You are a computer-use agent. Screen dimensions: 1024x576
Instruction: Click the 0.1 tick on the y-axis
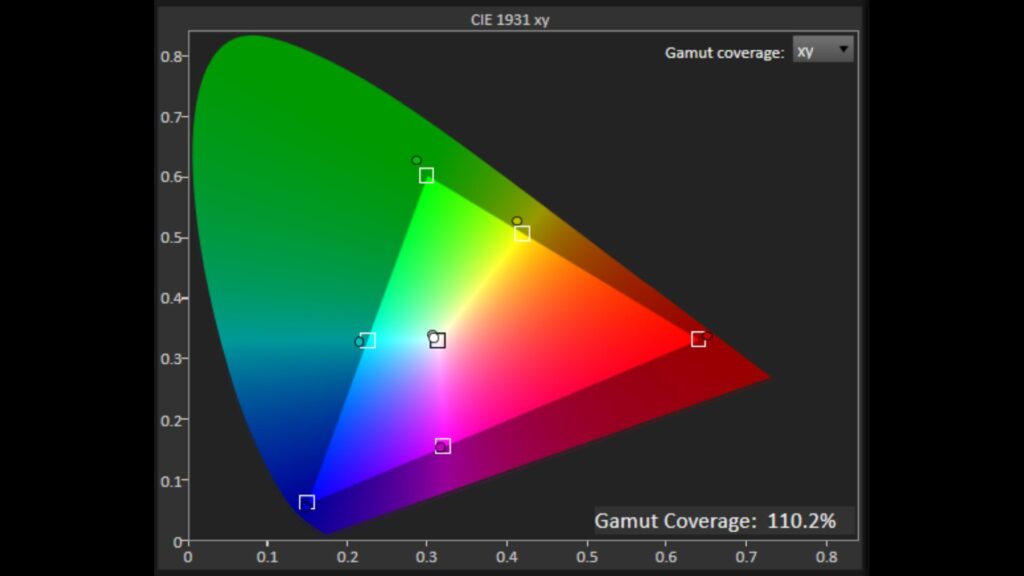170,480
